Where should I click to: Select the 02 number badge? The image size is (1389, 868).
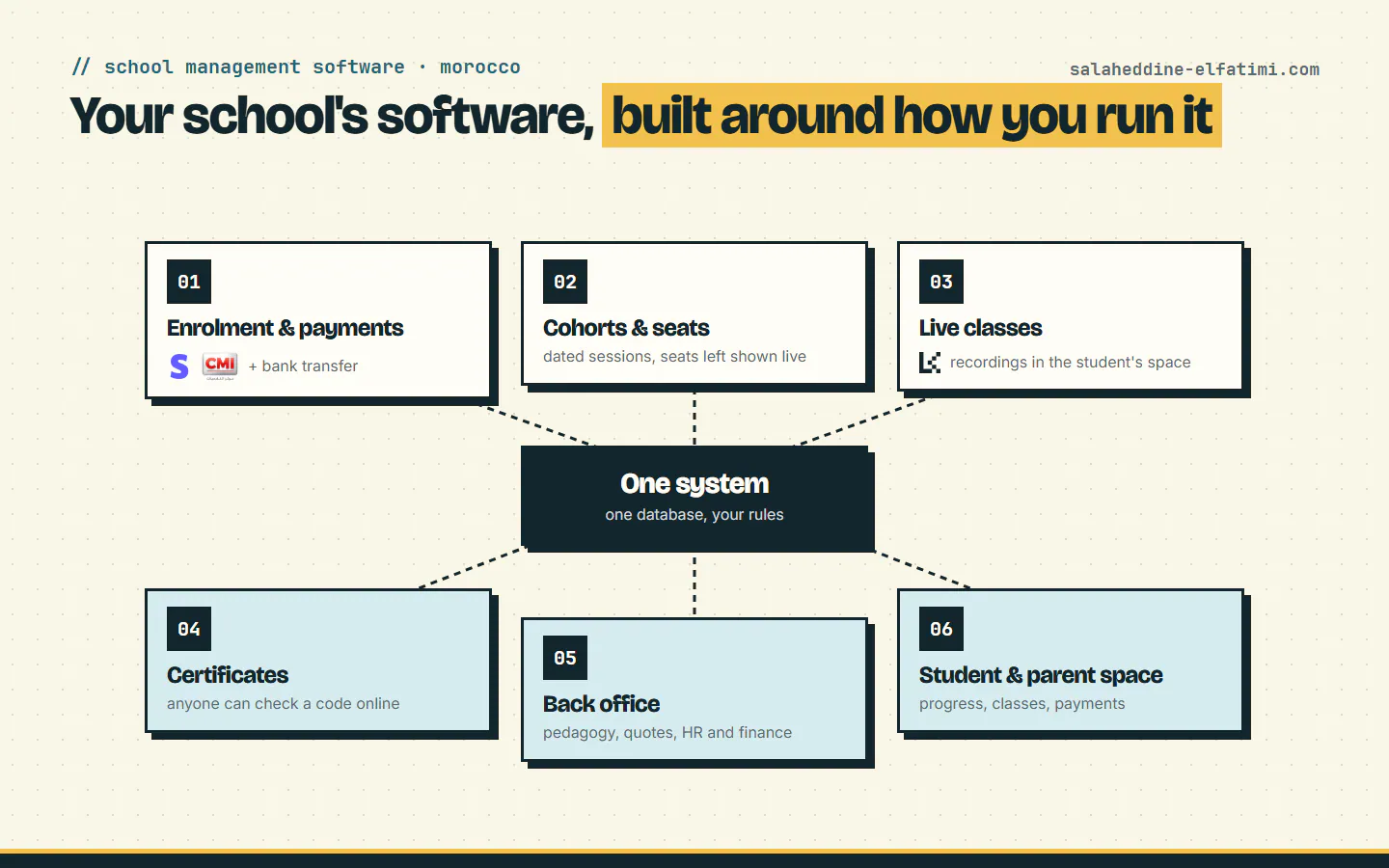point(565,282)
